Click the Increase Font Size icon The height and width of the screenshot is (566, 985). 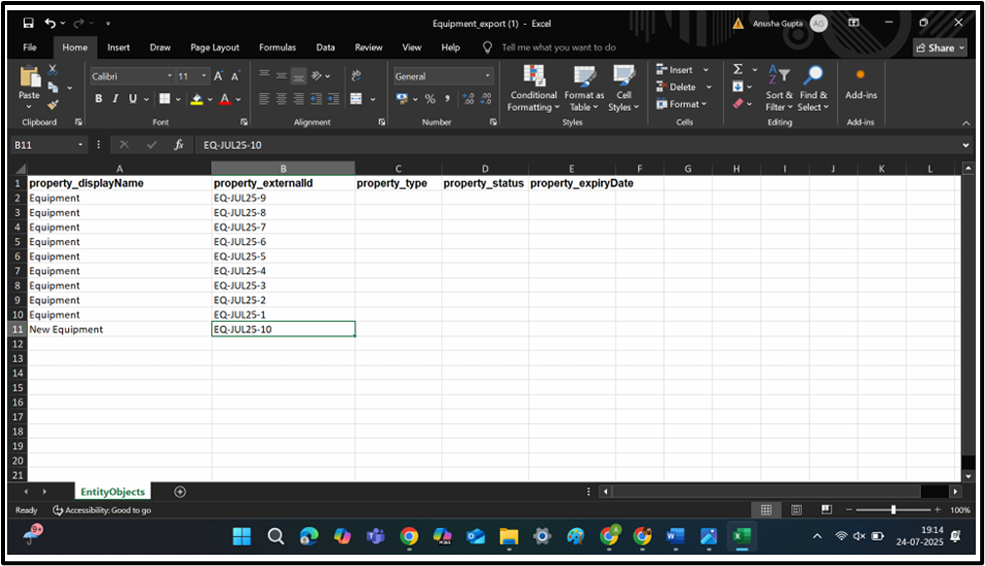pyautogui.click(x=218, y=76)
